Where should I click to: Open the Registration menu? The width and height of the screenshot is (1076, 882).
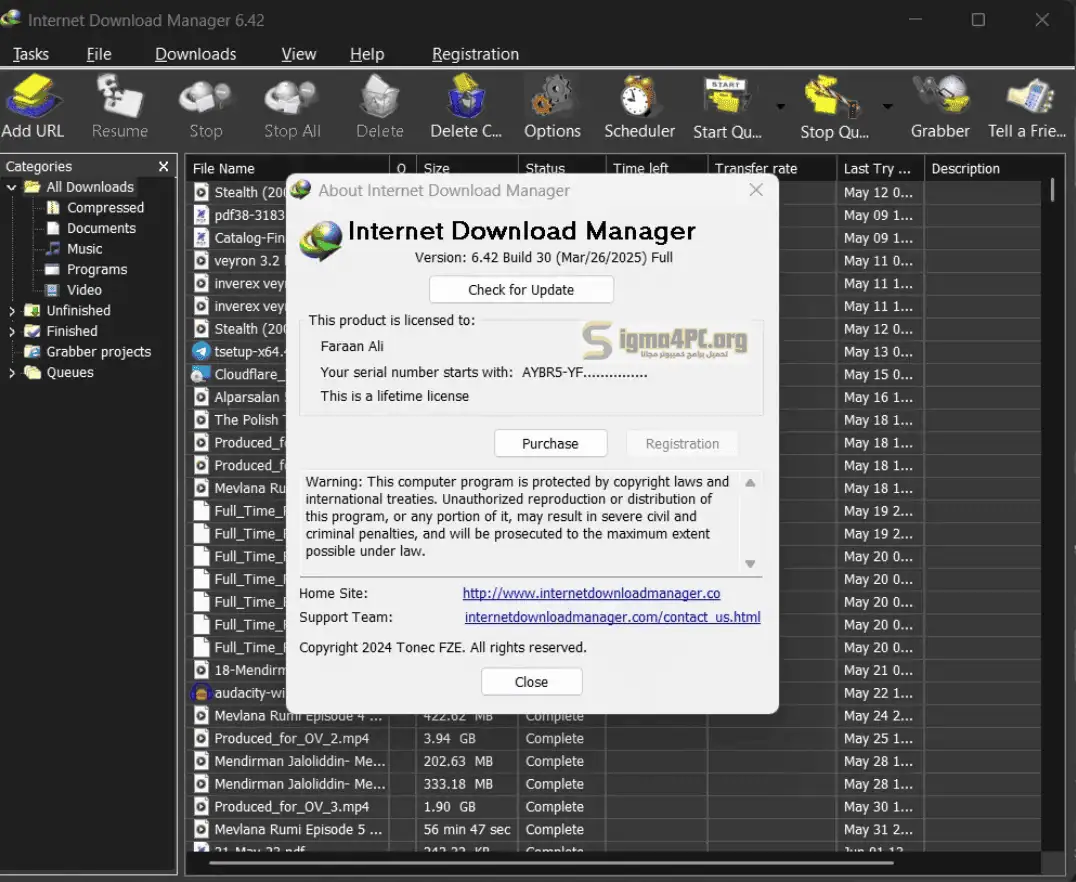[x=475, y=54]
